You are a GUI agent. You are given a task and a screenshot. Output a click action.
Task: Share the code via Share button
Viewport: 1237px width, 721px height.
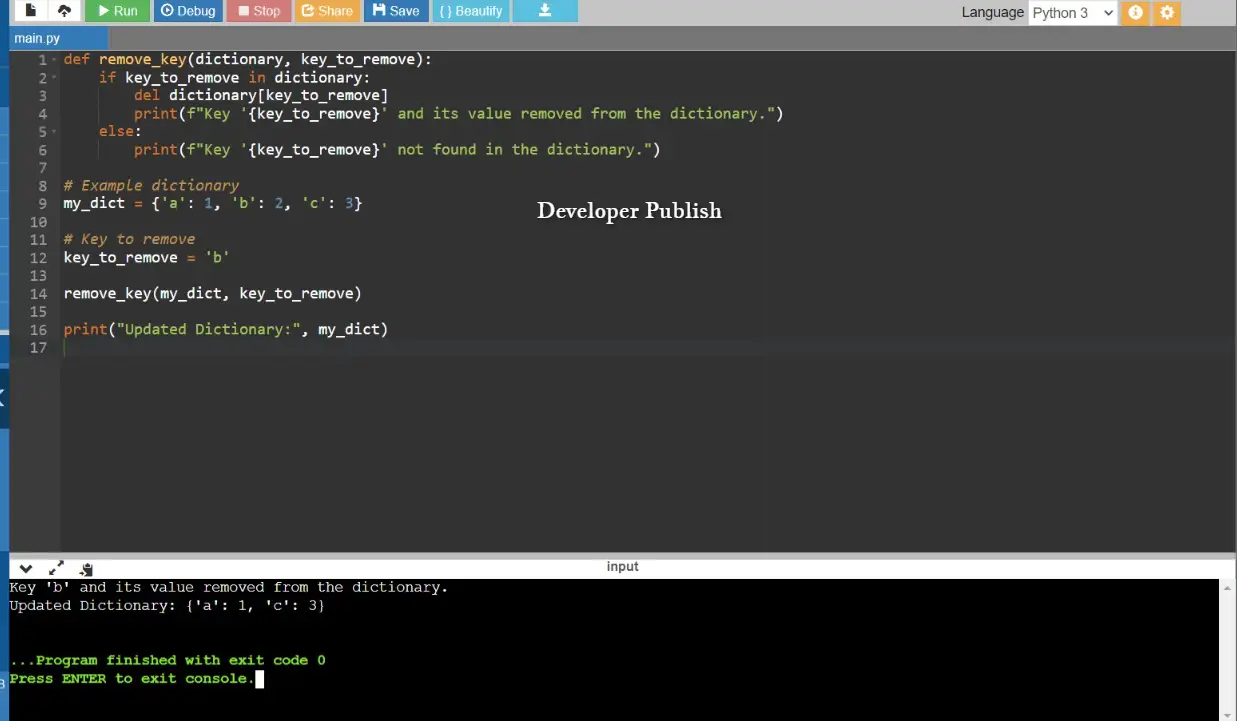(x=326, y=11)
